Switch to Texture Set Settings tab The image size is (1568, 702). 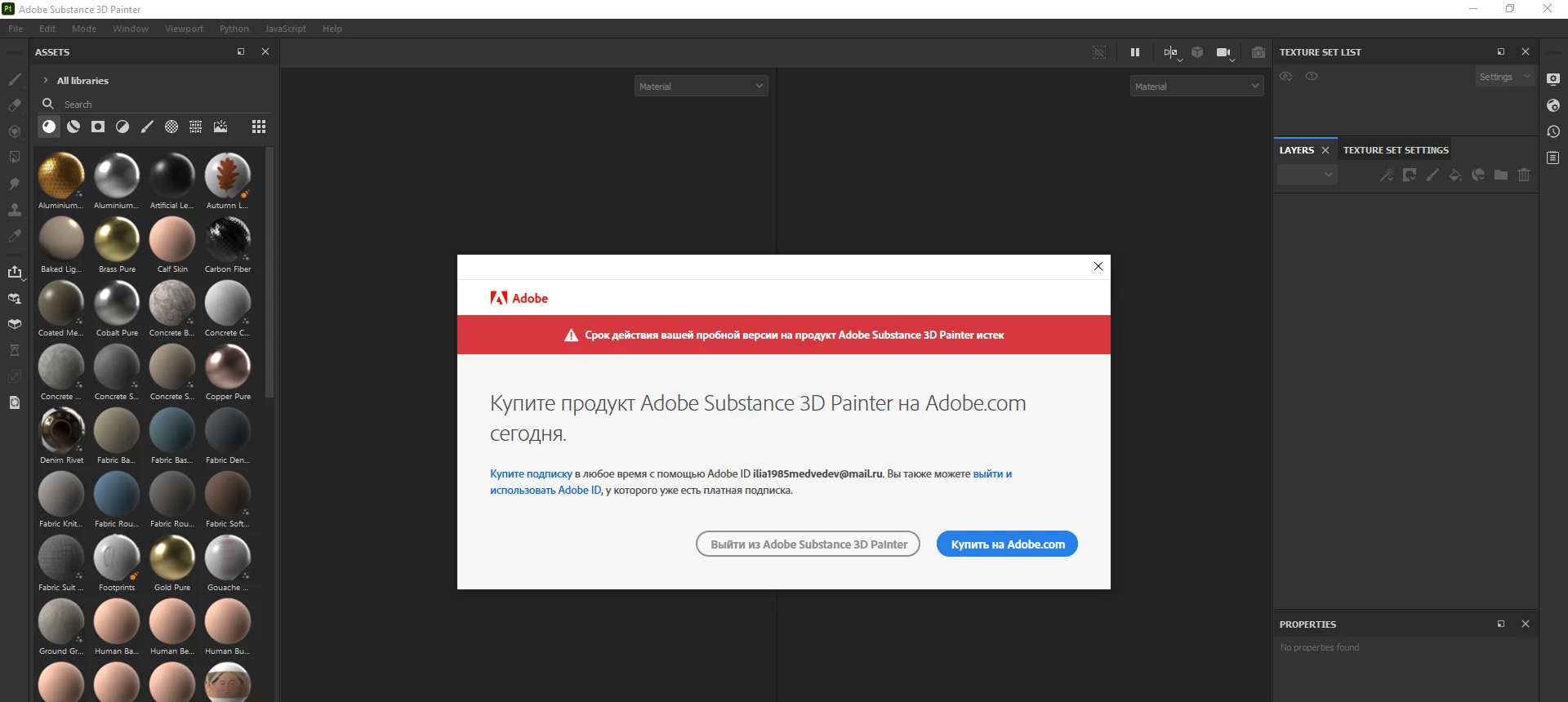pos(1396,150)
